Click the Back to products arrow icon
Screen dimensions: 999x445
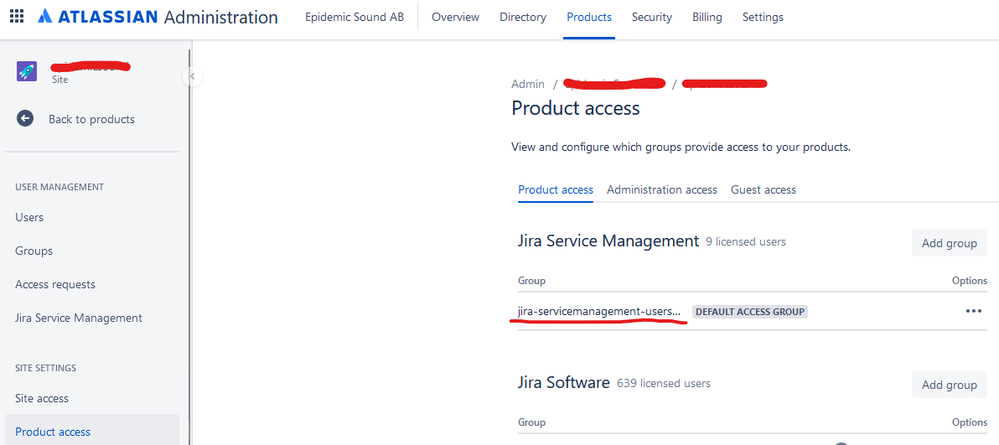point(25,119)
